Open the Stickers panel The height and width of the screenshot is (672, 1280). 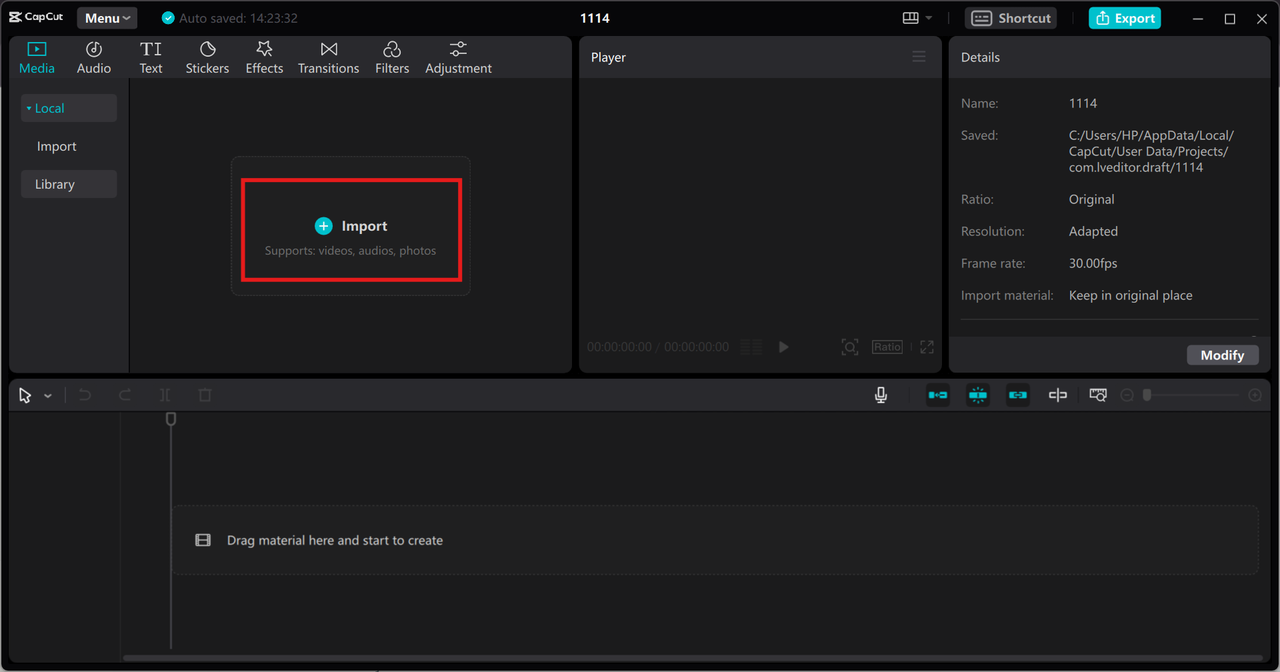coord(207,58)
